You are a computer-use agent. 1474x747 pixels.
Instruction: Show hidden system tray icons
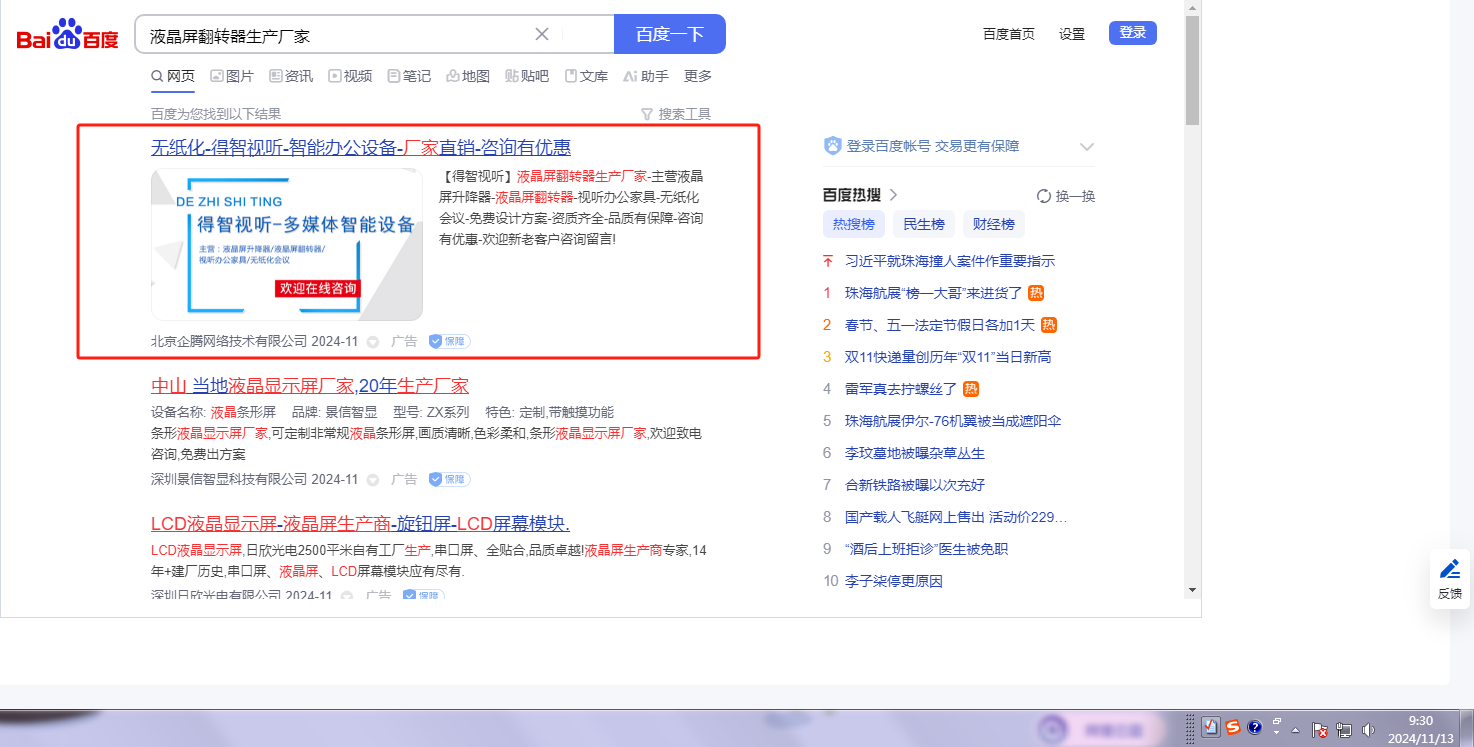[x=1295, y=730]
